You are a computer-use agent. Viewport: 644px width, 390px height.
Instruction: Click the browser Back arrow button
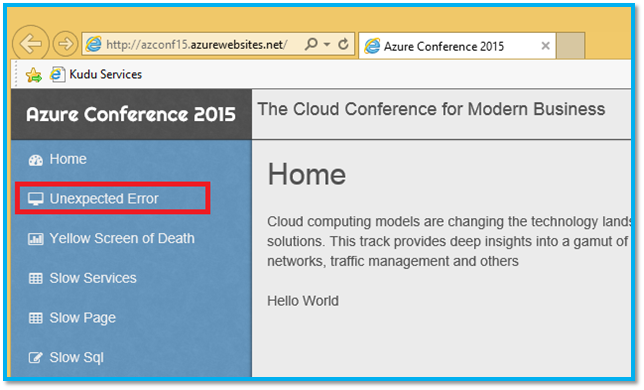click(x=31, y=44)
